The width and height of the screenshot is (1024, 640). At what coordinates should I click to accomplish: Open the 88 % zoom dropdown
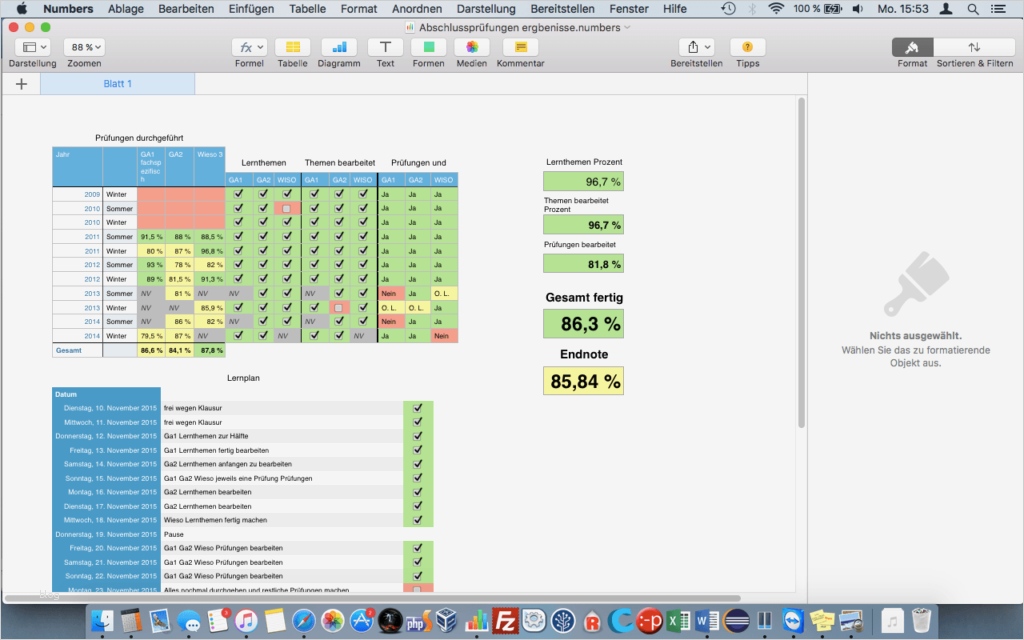[85, 47]
